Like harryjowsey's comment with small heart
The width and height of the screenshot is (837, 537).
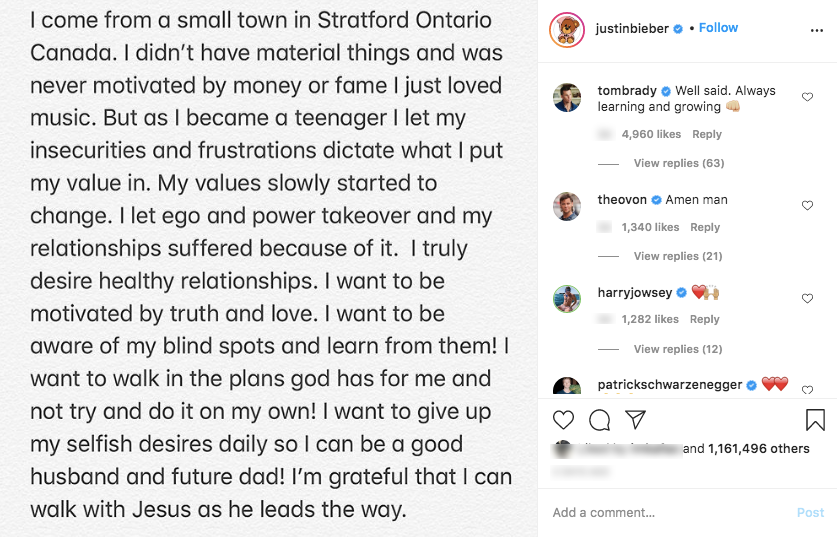coord(807,298)
